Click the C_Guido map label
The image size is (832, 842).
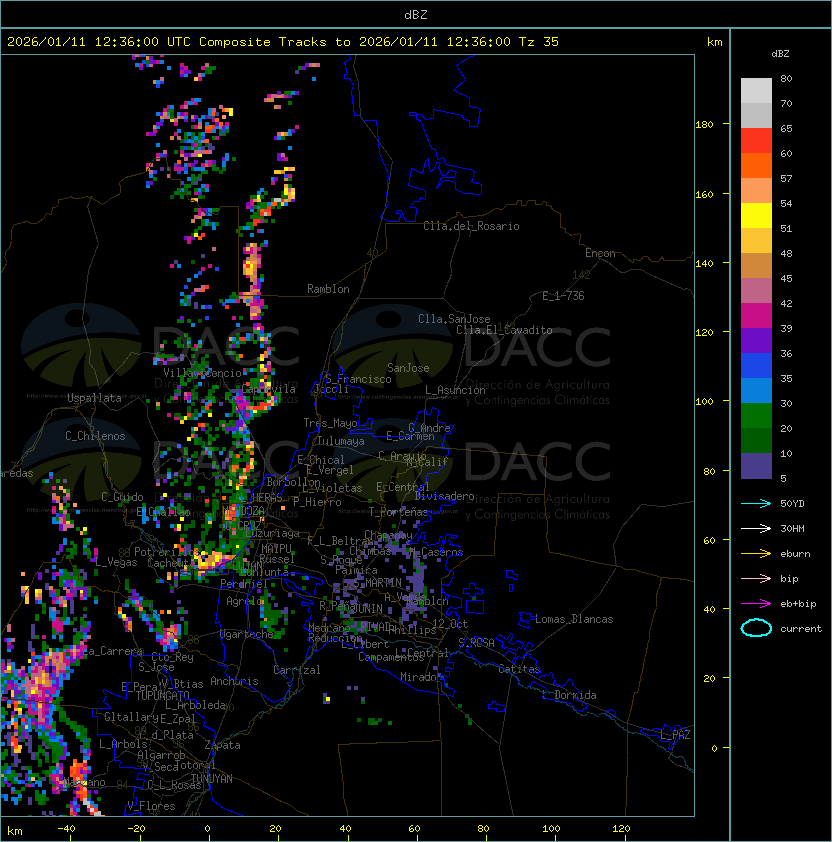[122, 497]
